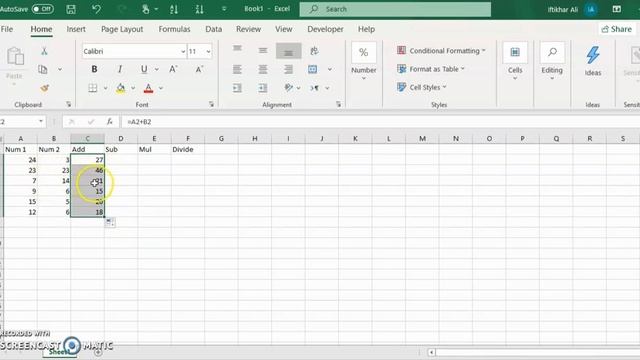
Task: Click Sort Ascending icon in quick access
Action: 174,9
